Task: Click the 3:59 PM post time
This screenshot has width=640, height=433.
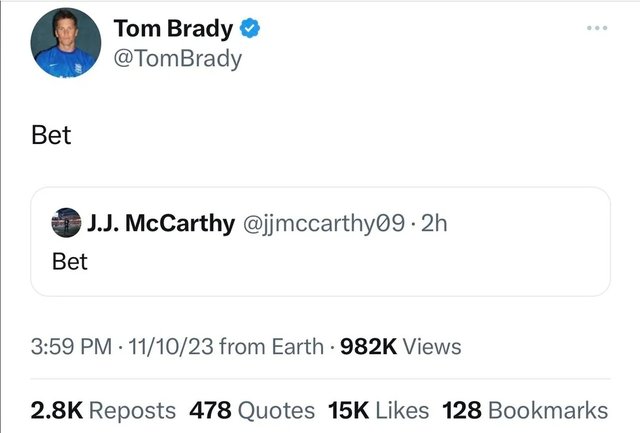Action: (71, 347)
